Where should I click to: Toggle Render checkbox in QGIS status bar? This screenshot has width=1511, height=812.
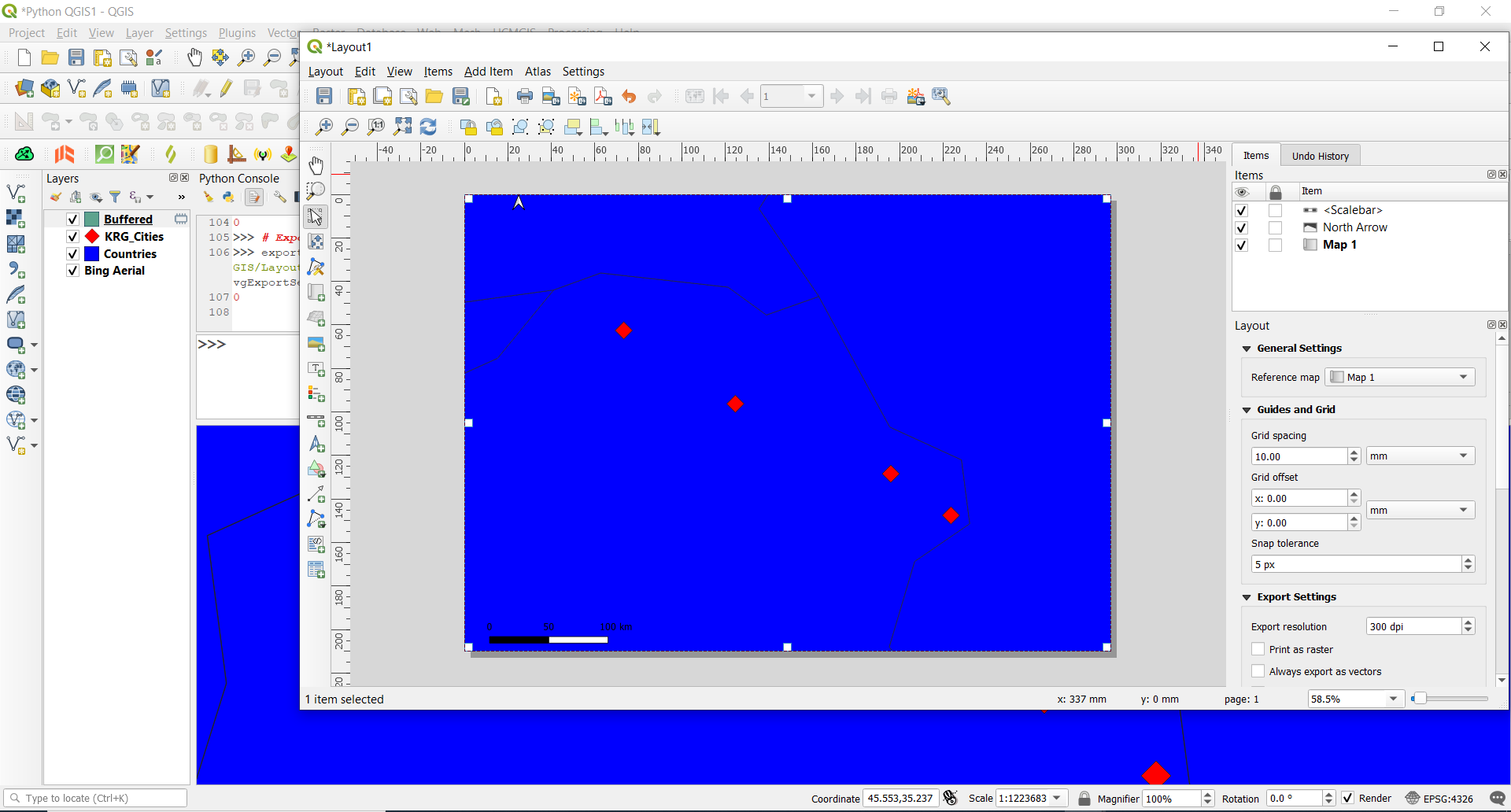[x=1348, y=798]
